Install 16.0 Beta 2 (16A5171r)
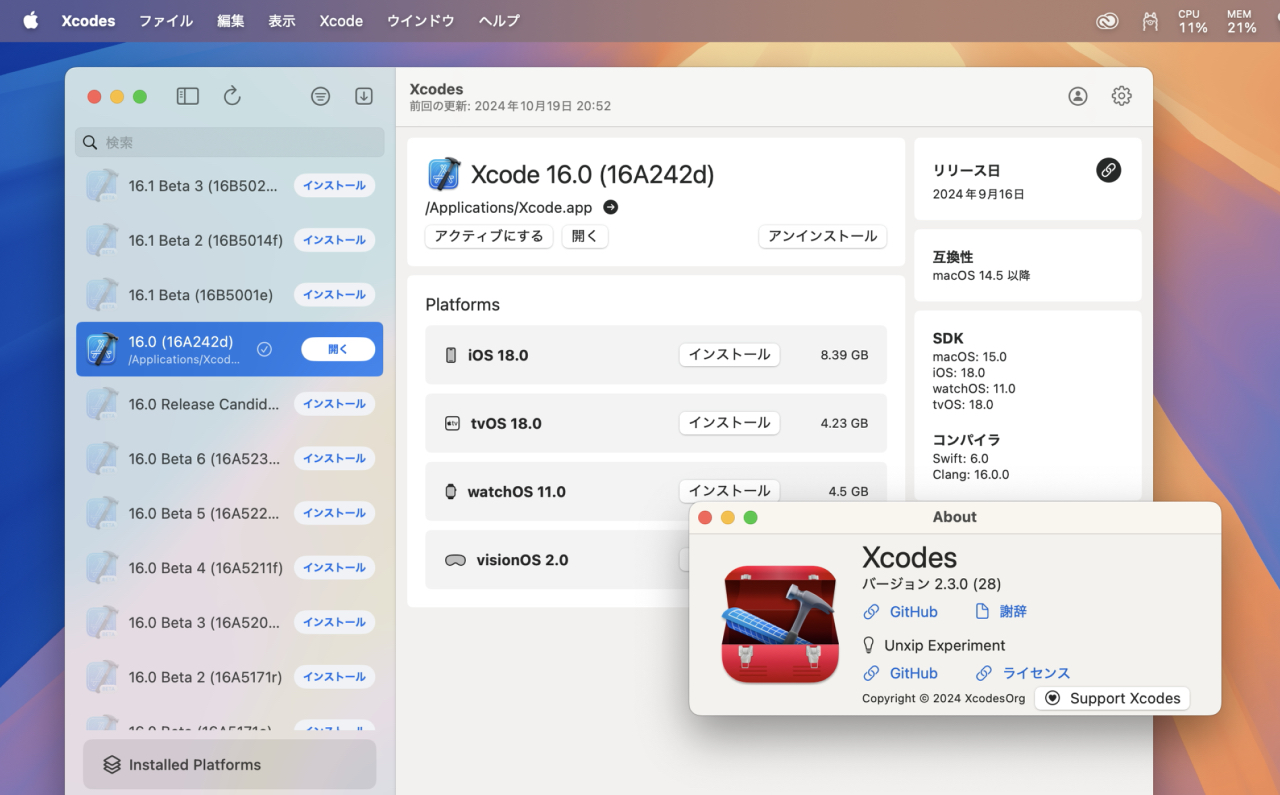 point(334,677)
